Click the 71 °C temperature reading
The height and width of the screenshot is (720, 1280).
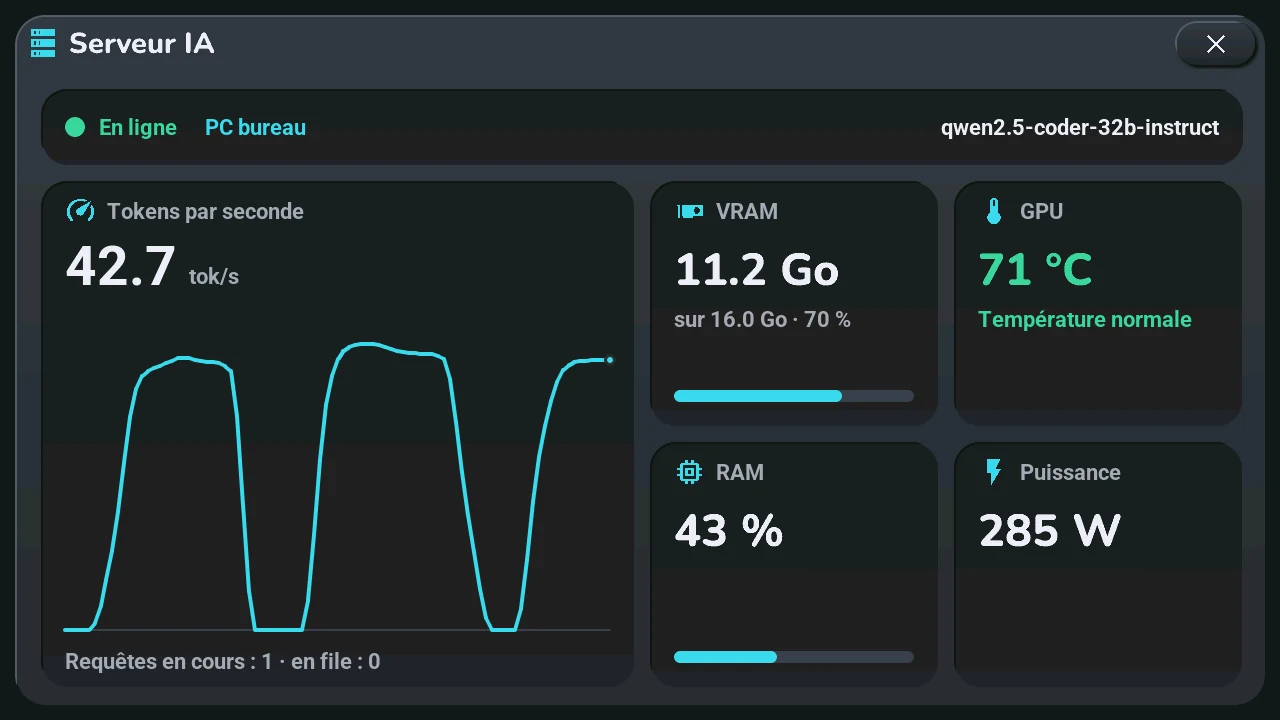1035,269
